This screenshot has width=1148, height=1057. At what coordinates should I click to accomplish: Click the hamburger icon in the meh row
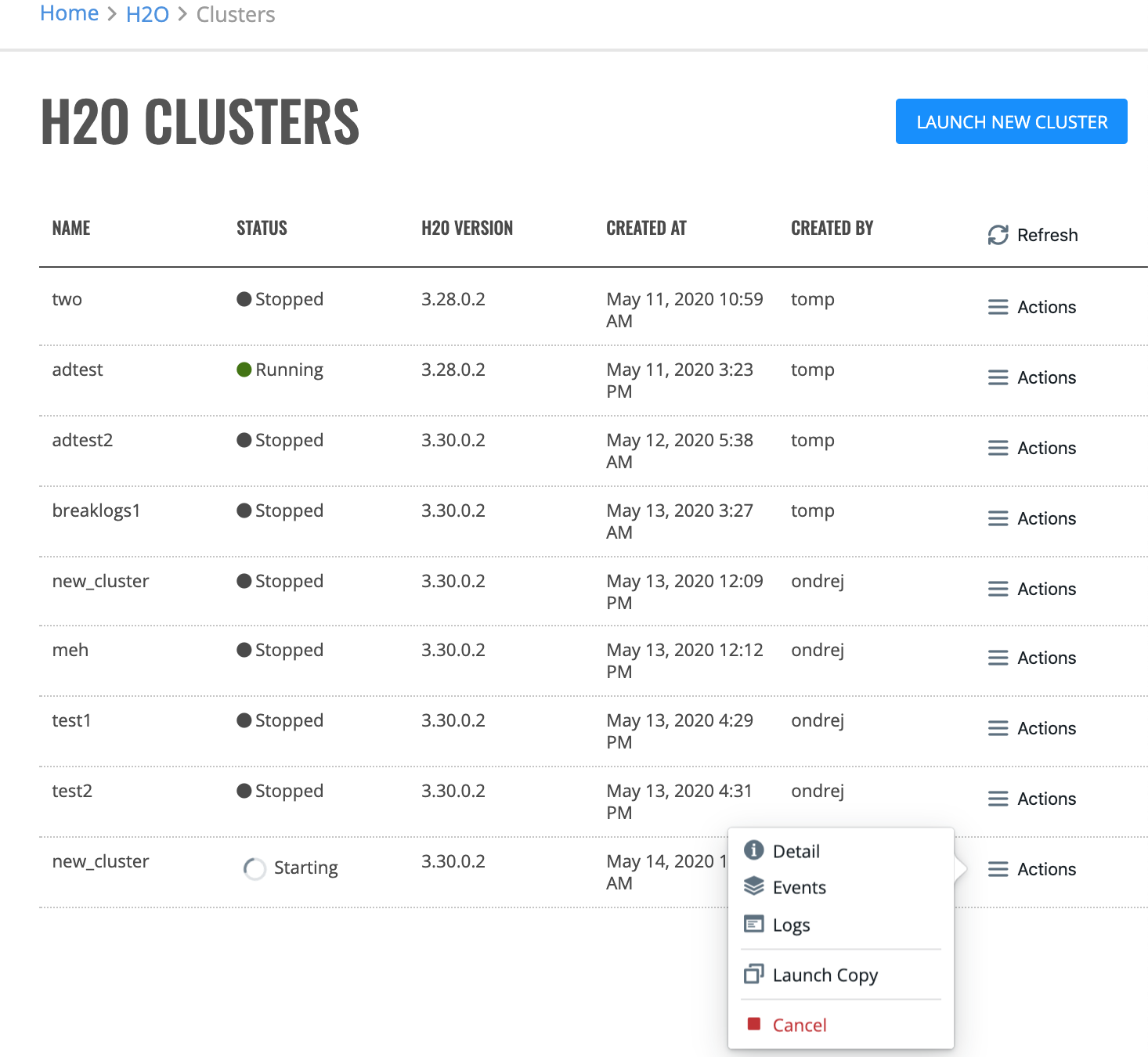[998, 658]
